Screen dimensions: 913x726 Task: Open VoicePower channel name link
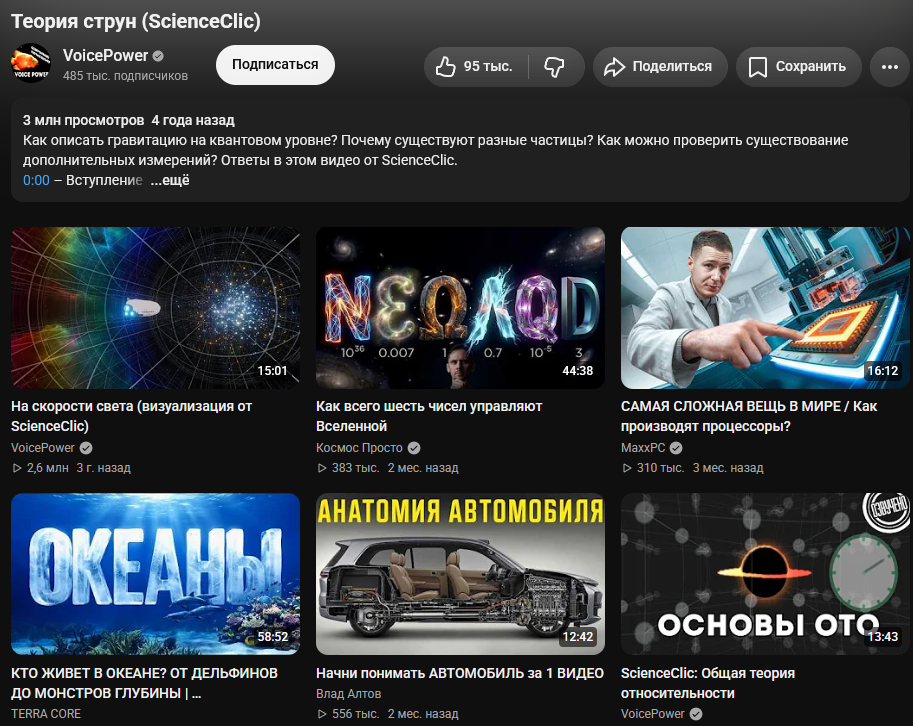click(105, 55)
